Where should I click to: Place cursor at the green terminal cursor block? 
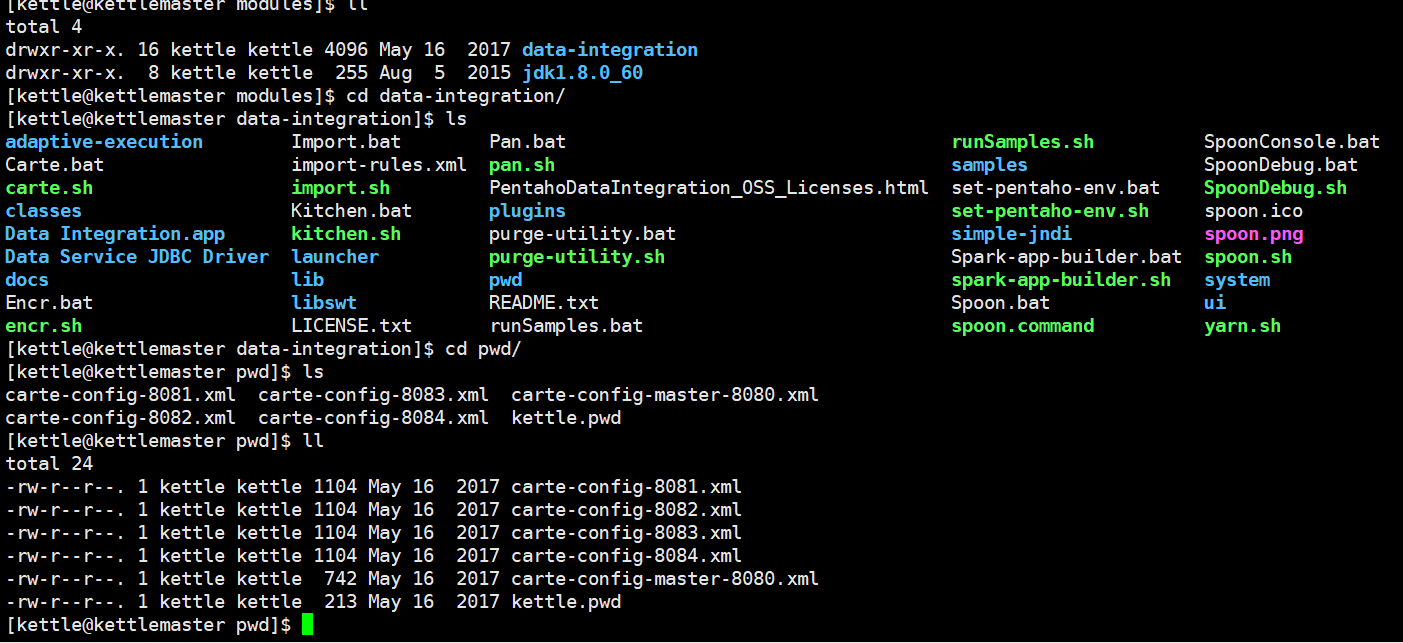[x=307, y=625]
